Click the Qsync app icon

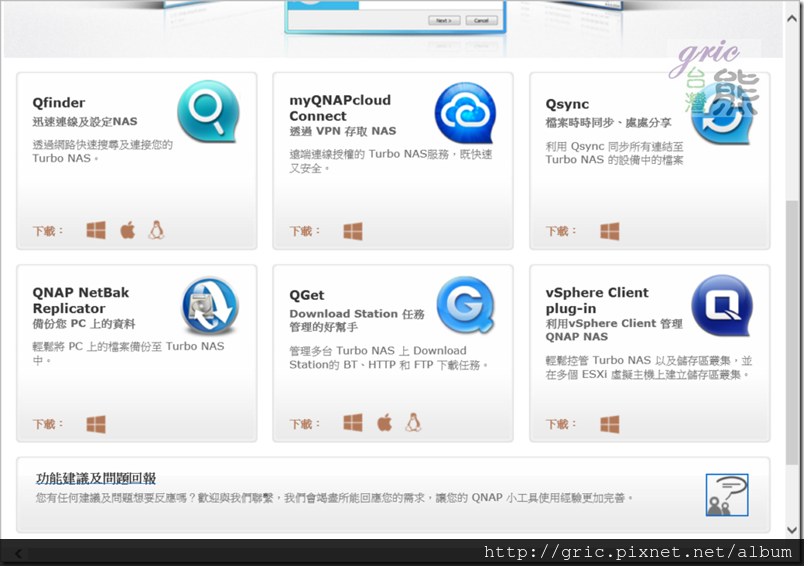(x=722, y=115)
